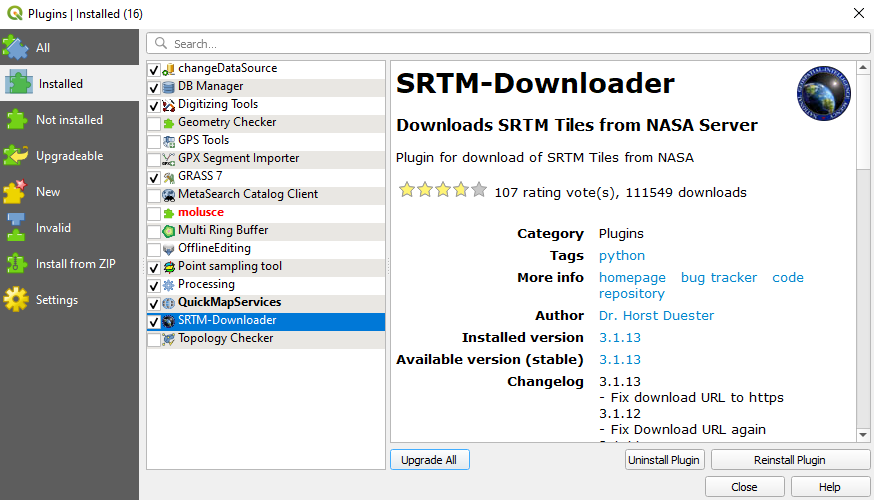Toggle the Point sampling tool checkbox
This screenshot has width=874, height=500.
point(154,268)
